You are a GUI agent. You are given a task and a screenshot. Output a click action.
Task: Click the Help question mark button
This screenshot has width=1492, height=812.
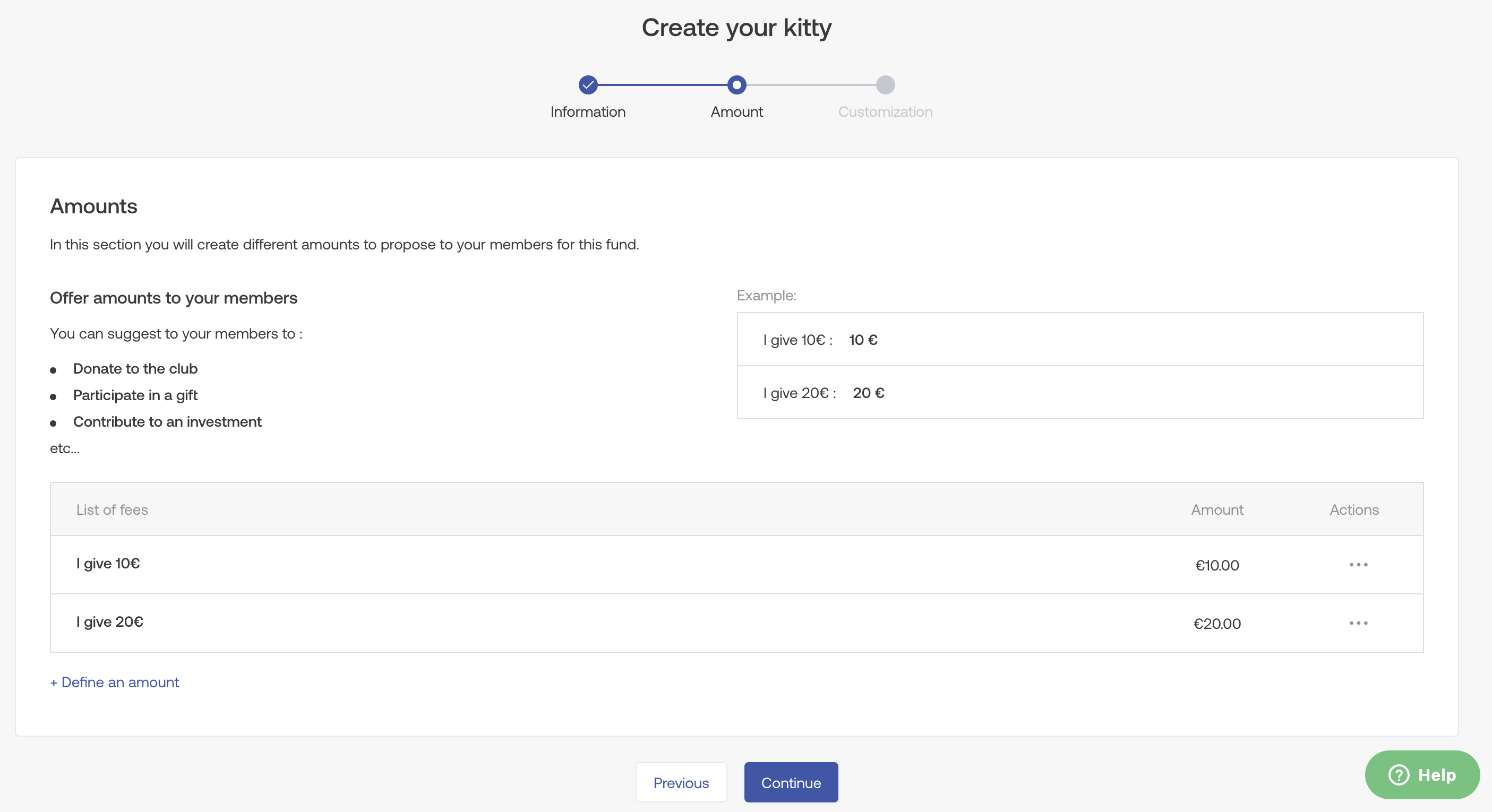coord(1422,774)
